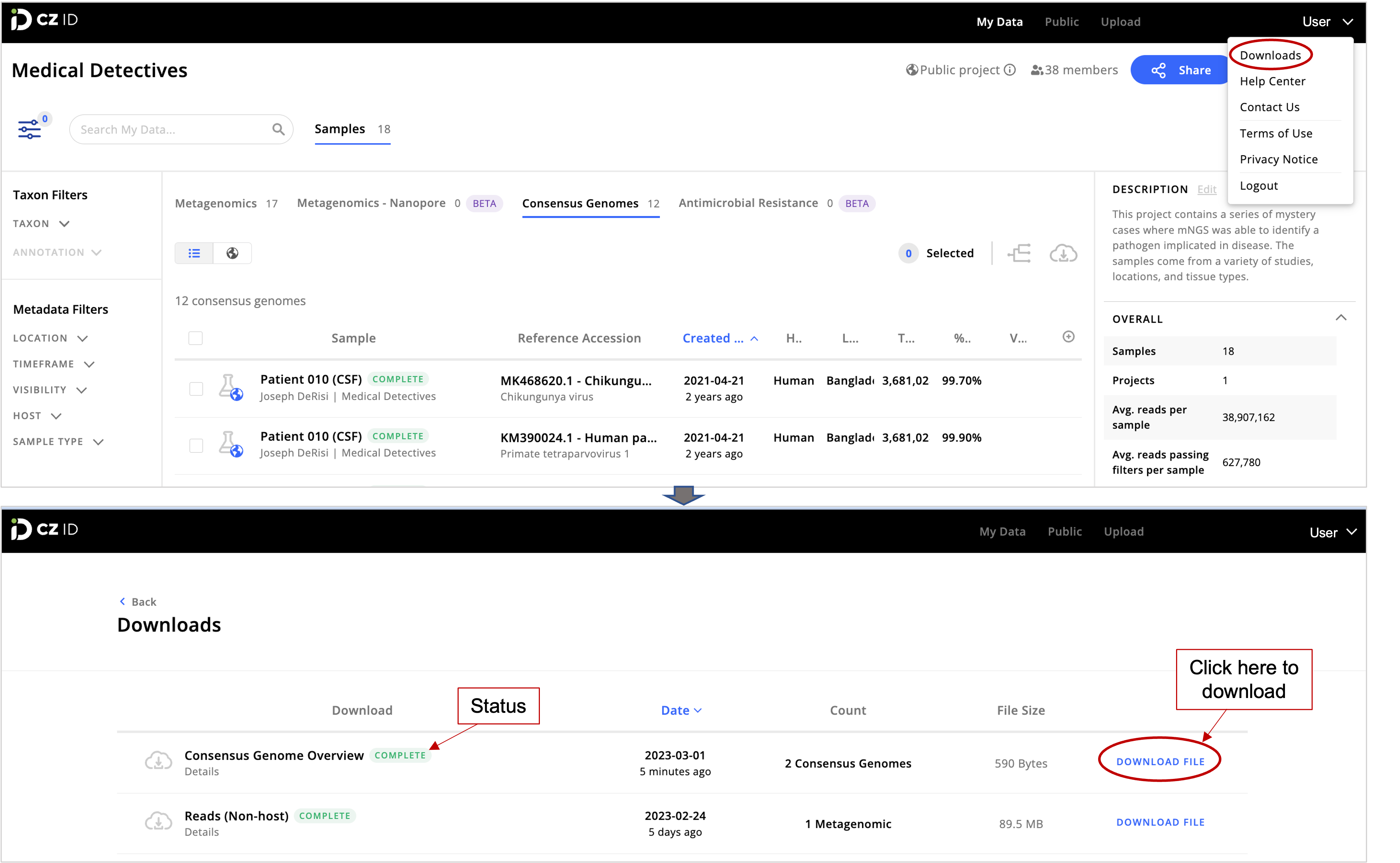Viewport: 1400px width, 863px height.
Task: Sort downloads by Date column
Action: click(x=681, y=711)
